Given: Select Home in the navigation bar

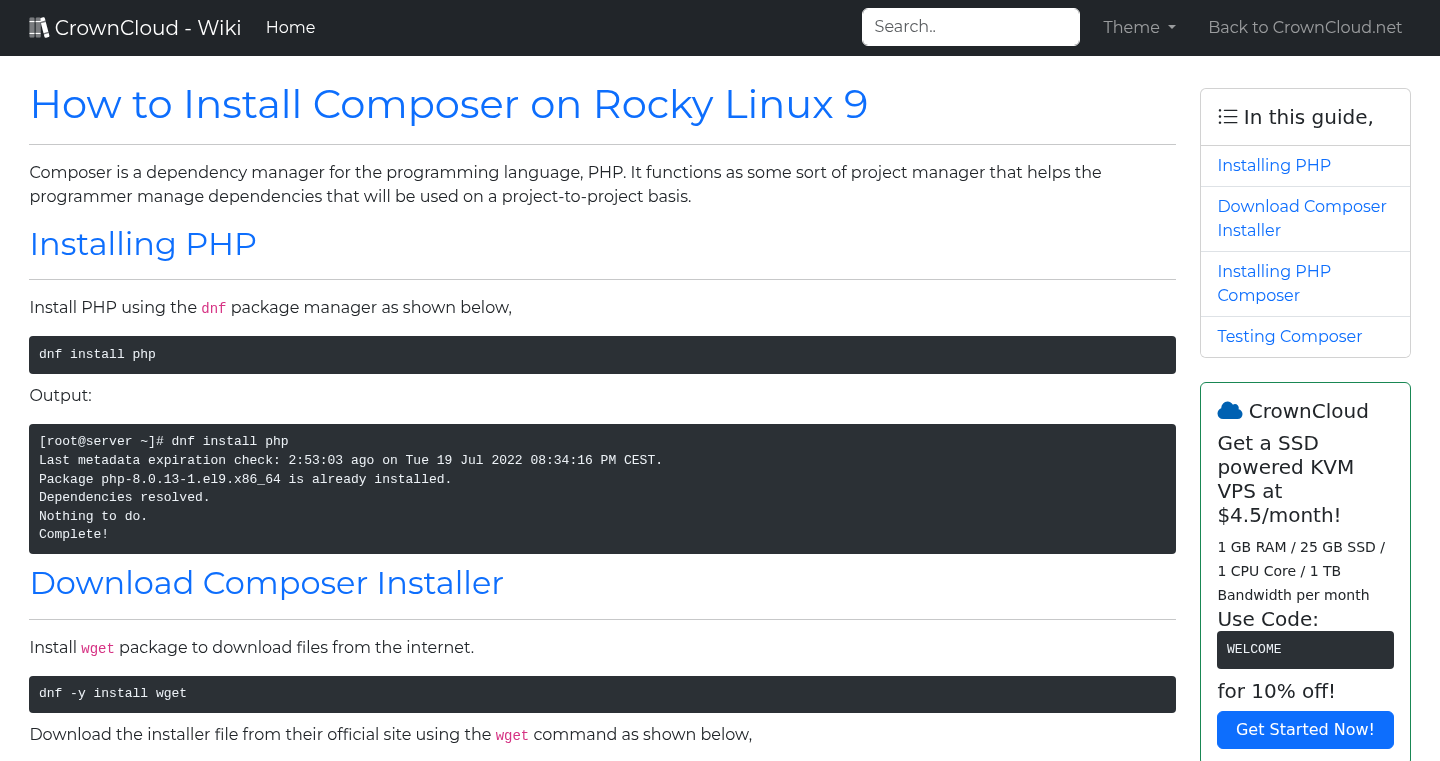Looking at the screenshot, I should click(290, 27).
